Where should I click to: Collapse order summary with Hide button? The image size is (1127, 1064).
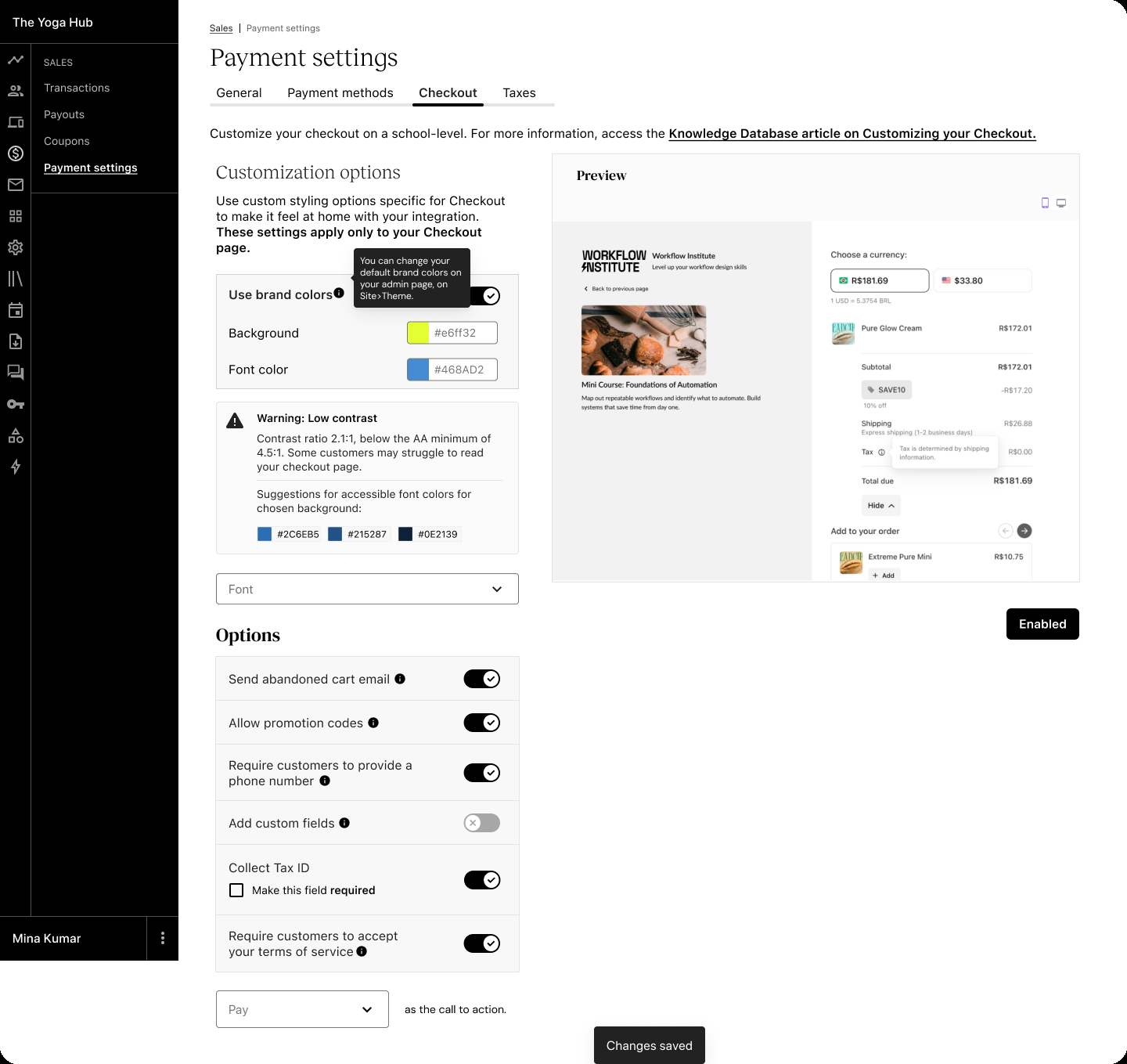click(x=881, y=506)
